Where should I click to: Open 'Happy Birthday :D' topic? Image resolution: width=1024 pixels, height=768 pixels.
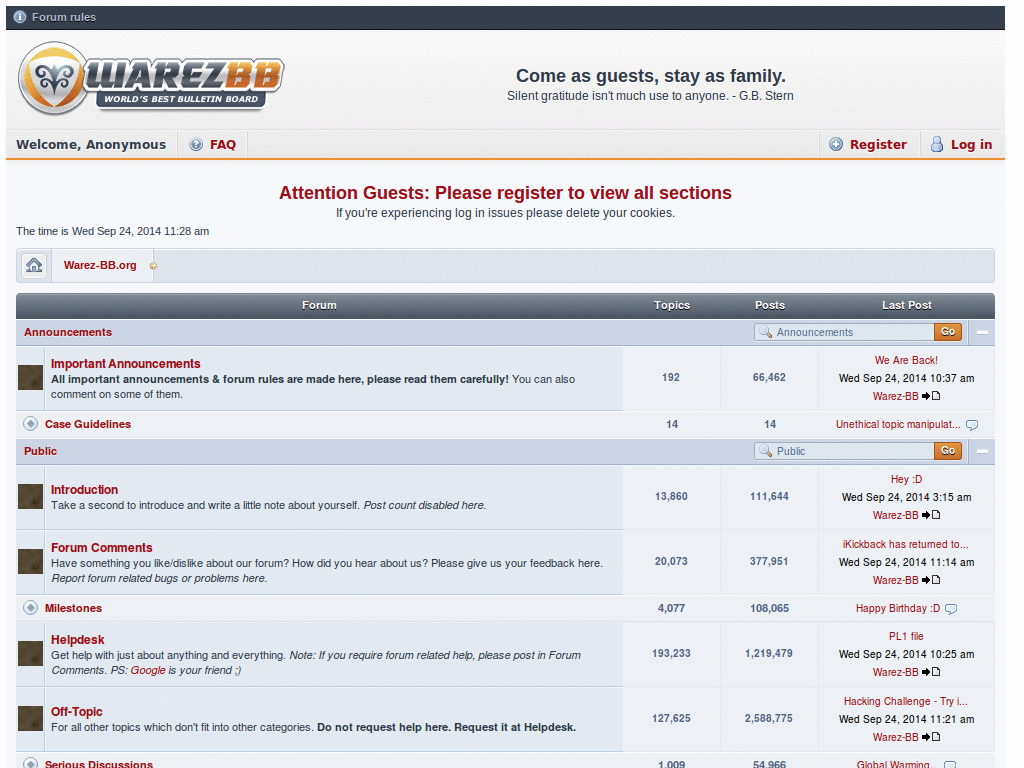pyautogui.click(x=898, y=608)
